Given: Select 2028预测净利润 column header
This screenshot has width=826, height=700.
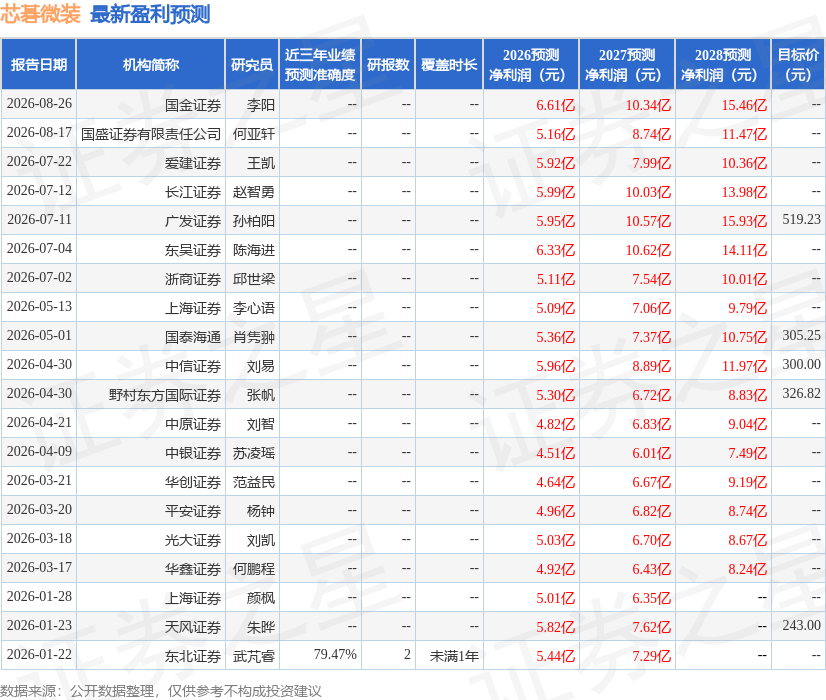Looking at the screenshot, I should 723,64.
